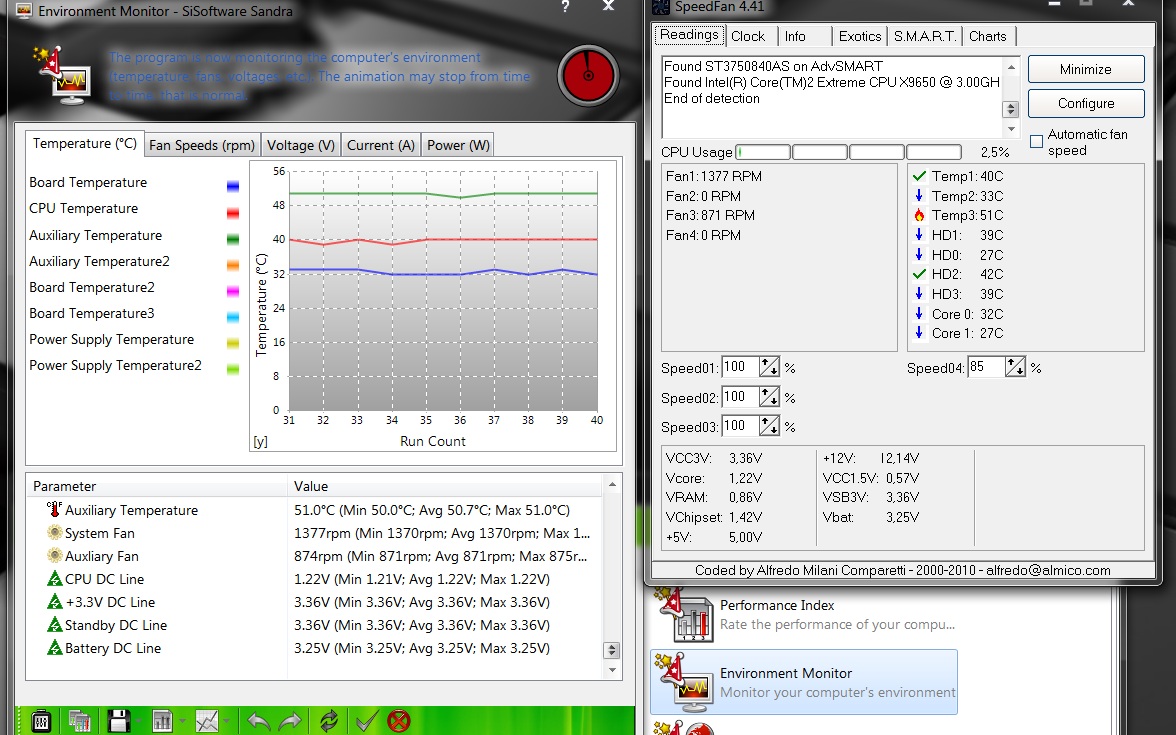The height and width of the screenshot is (735, 1176).
Task: Open the Current (A) tab
Action: pos(381,146)
